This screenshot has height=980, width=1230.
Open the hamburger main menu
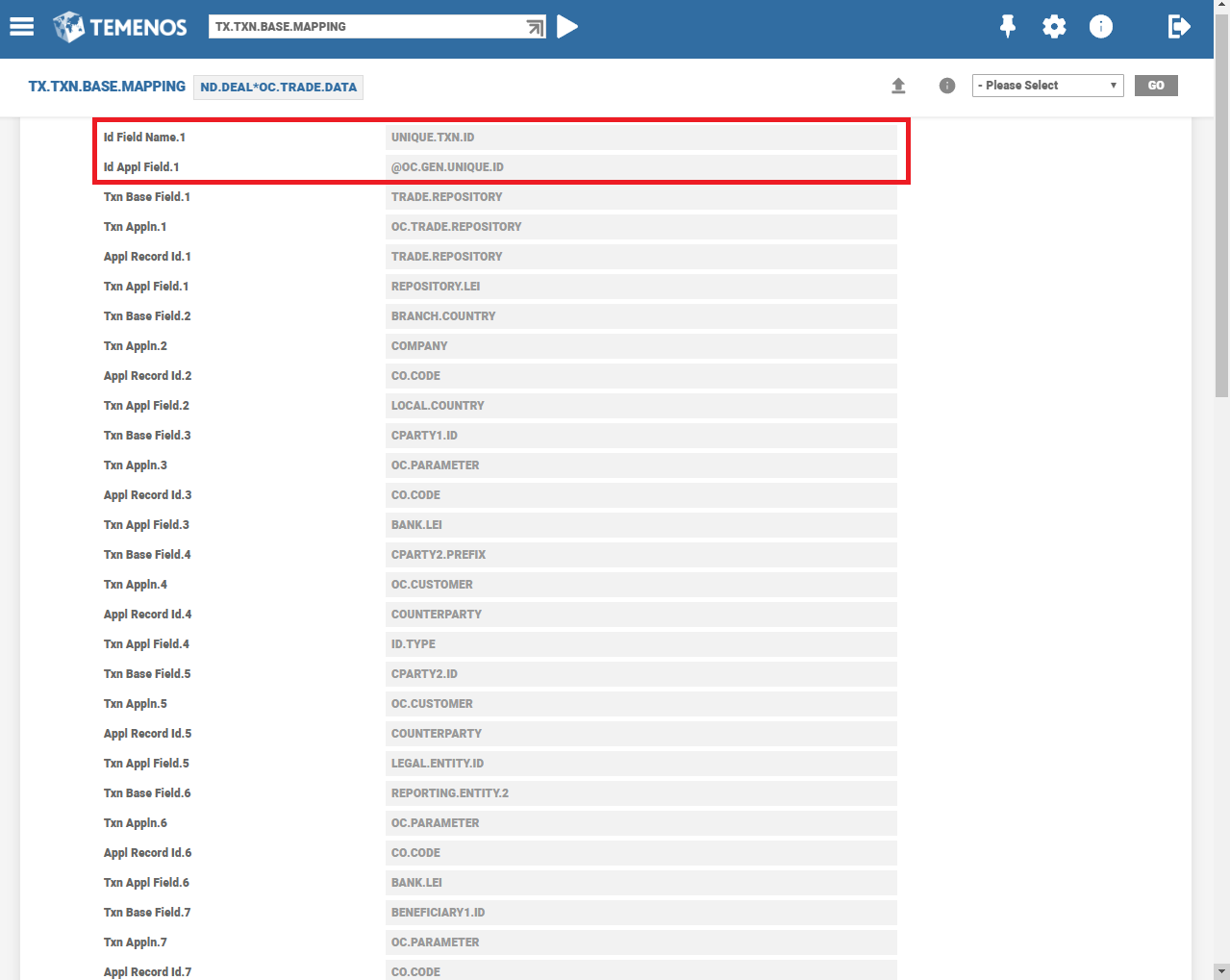[22, 27]
